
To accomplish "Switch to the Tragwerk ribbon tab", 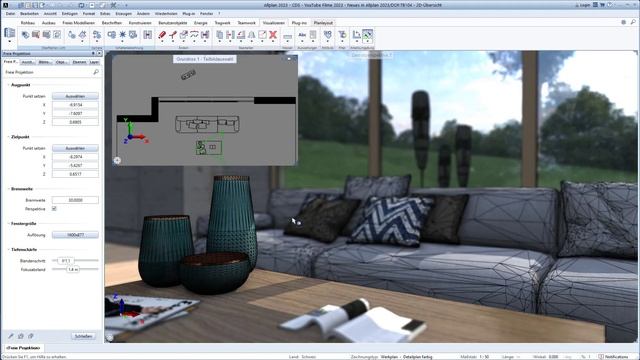I will [x=222, y=23].
